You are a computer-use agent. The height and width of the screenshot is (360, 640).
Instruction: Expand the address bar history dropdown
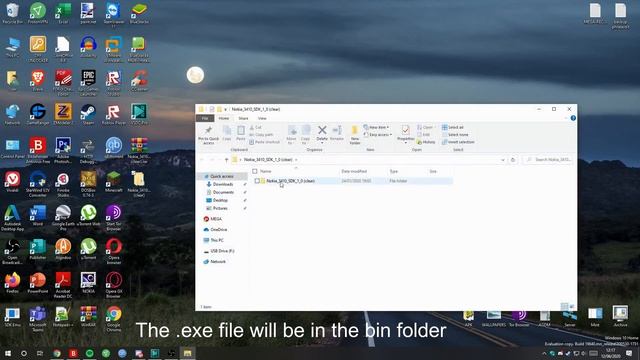(503, 160)
